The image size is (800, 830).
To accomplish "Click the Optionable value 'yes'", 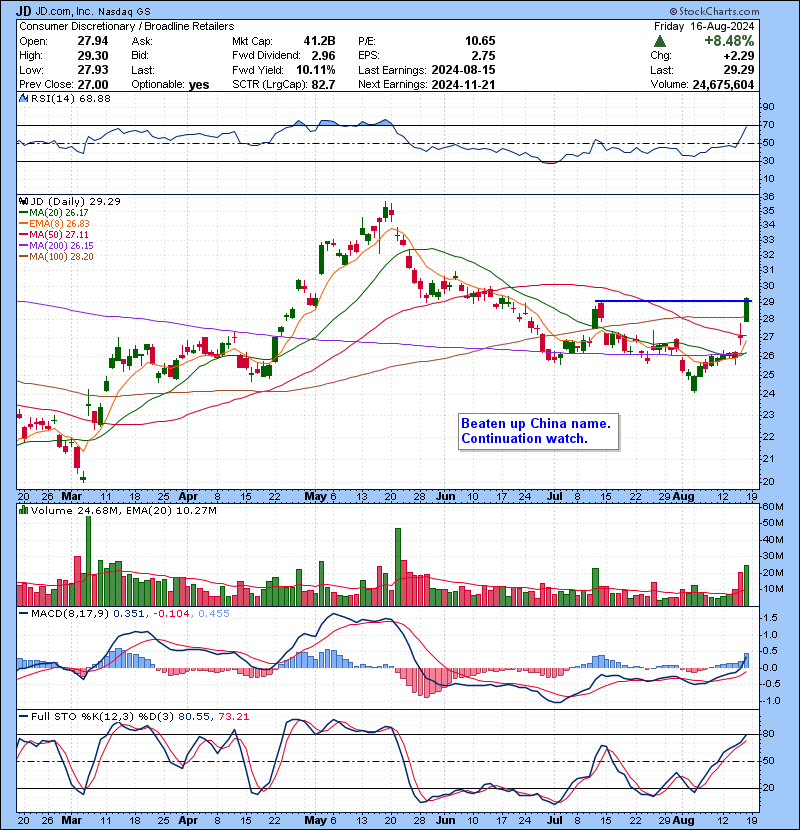I will (x=199, y=85).
